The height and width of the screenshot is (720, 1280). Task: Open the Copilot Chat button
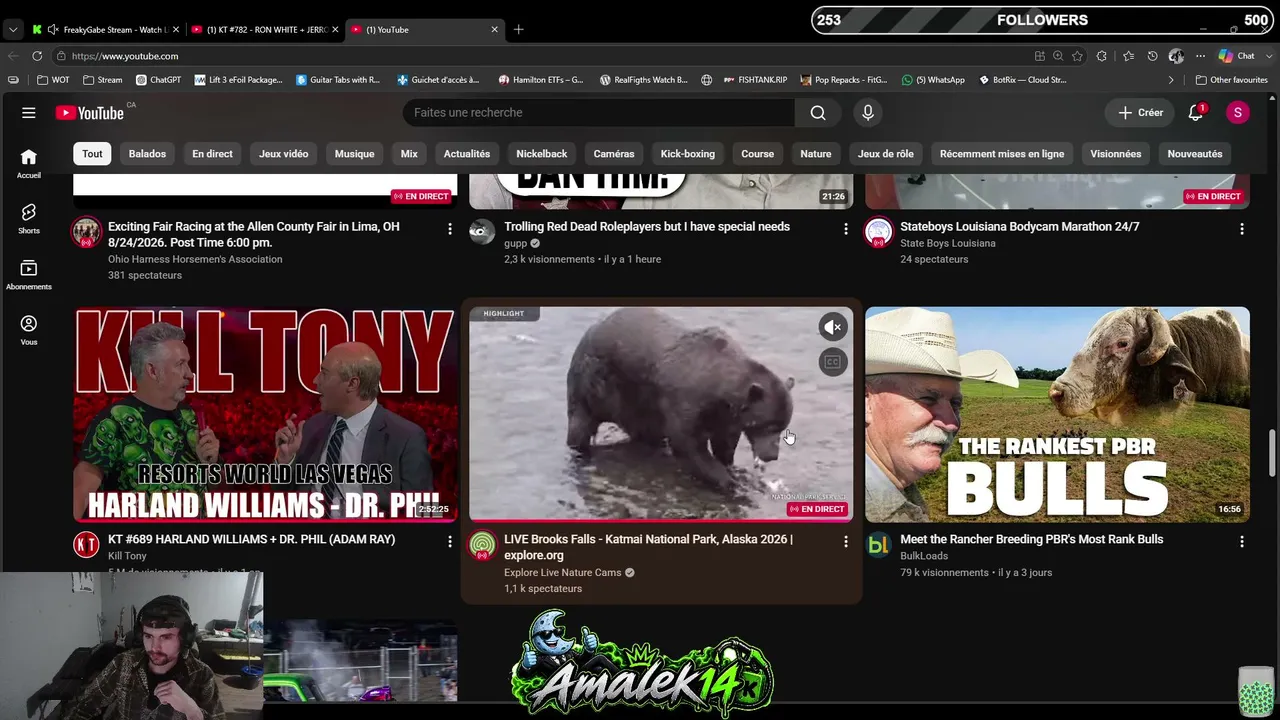click(x=1237, y=56)
